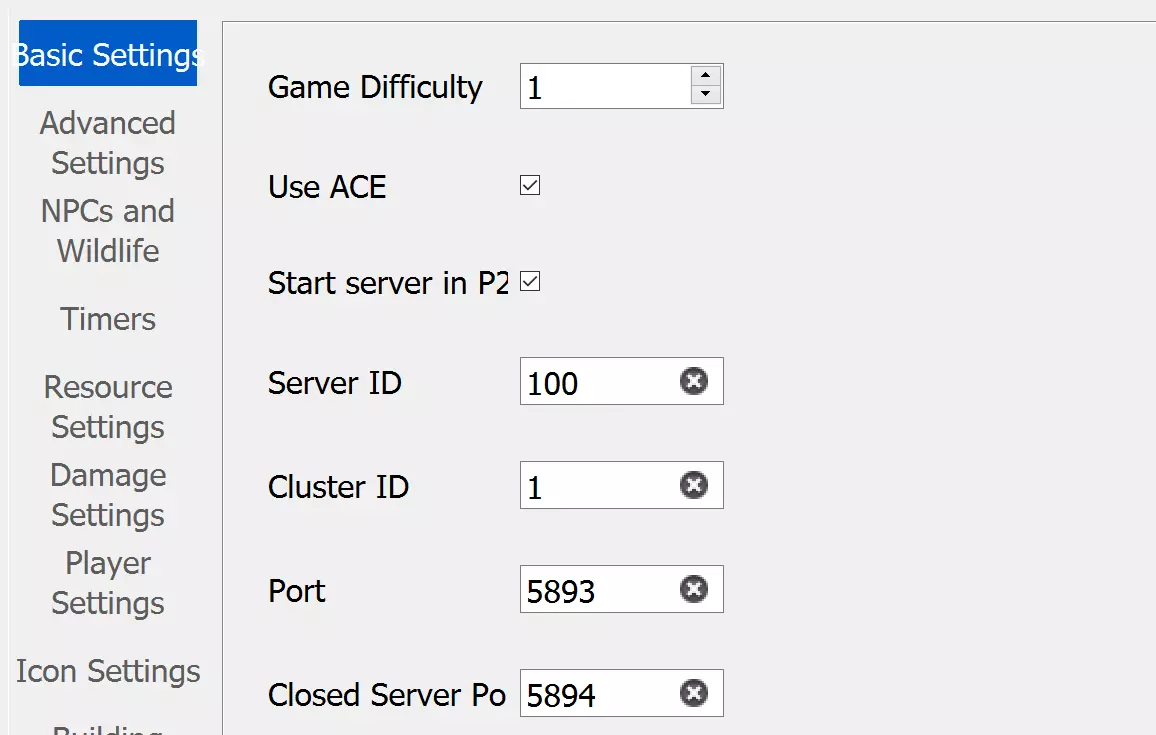Open Damage Settings section
The width and height of the screenshot is (1156, 735).
click(108, 495)
